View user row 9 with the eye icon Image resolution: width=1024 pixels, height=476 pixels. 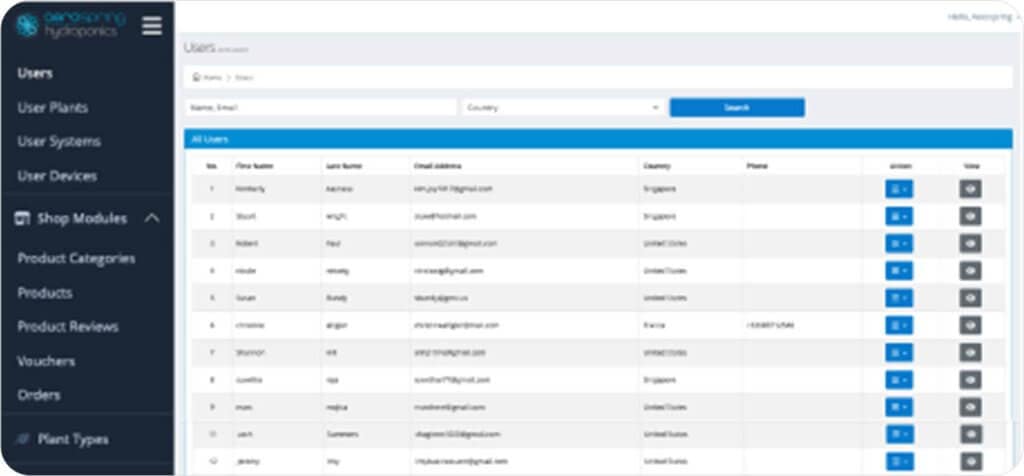tap(970, 407)
